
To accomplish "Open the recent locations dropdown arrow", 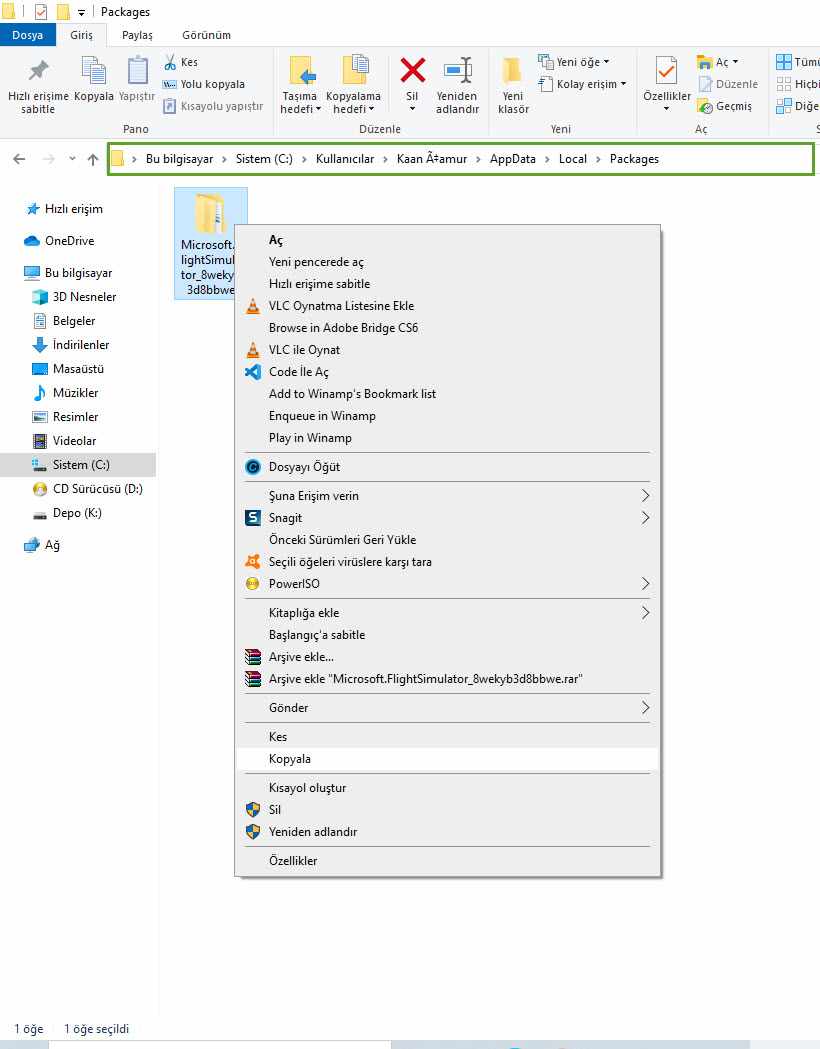I will (x=72, y=159).
